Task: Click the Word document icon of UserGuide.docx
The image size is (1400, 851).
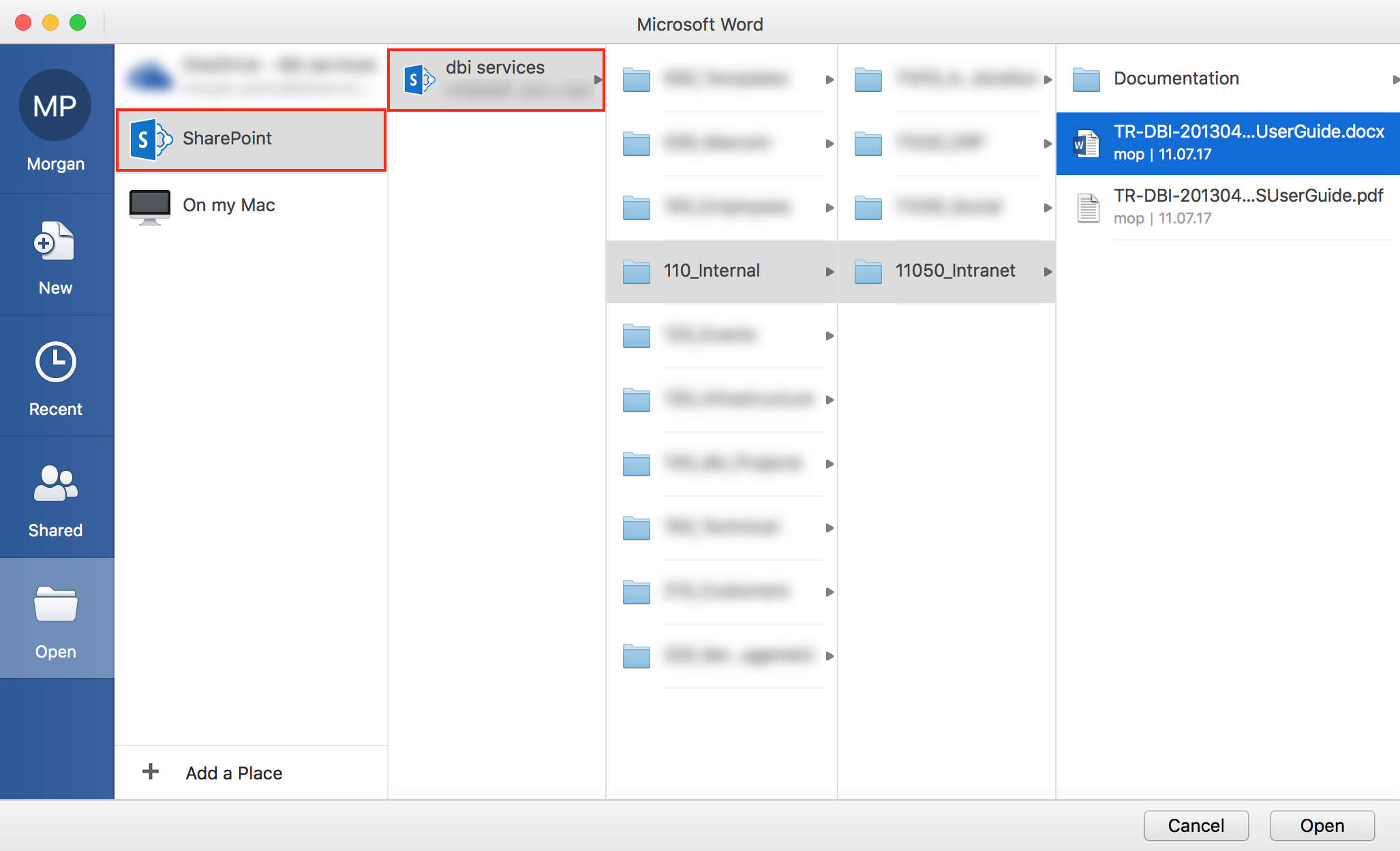Action: click(x=1086, y=144)
